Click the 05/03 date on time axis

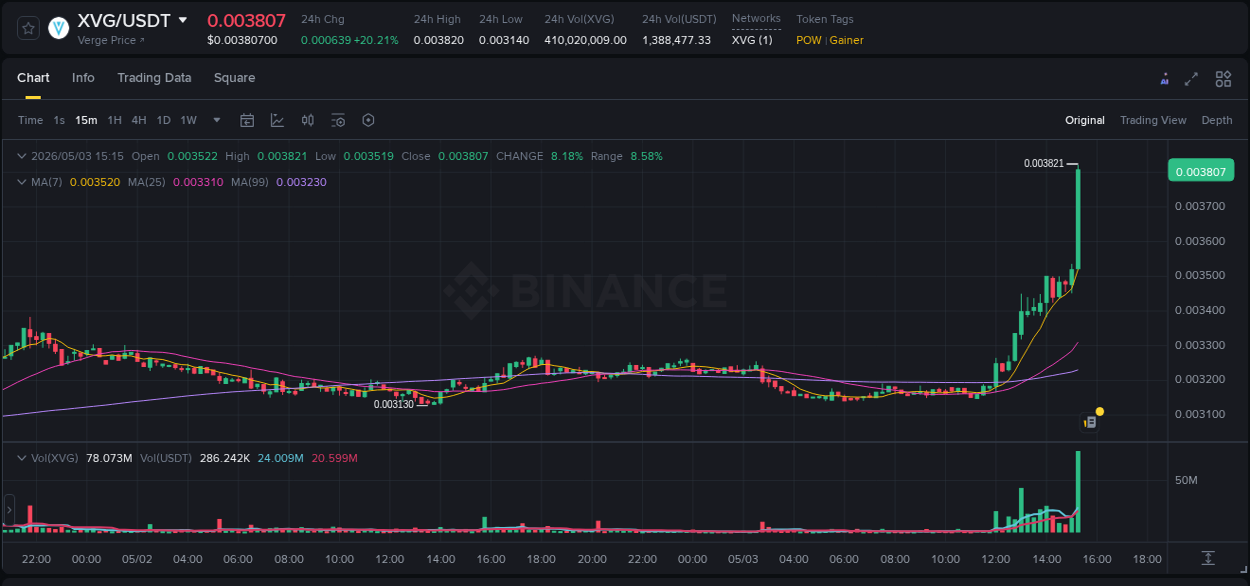(742, 559)
